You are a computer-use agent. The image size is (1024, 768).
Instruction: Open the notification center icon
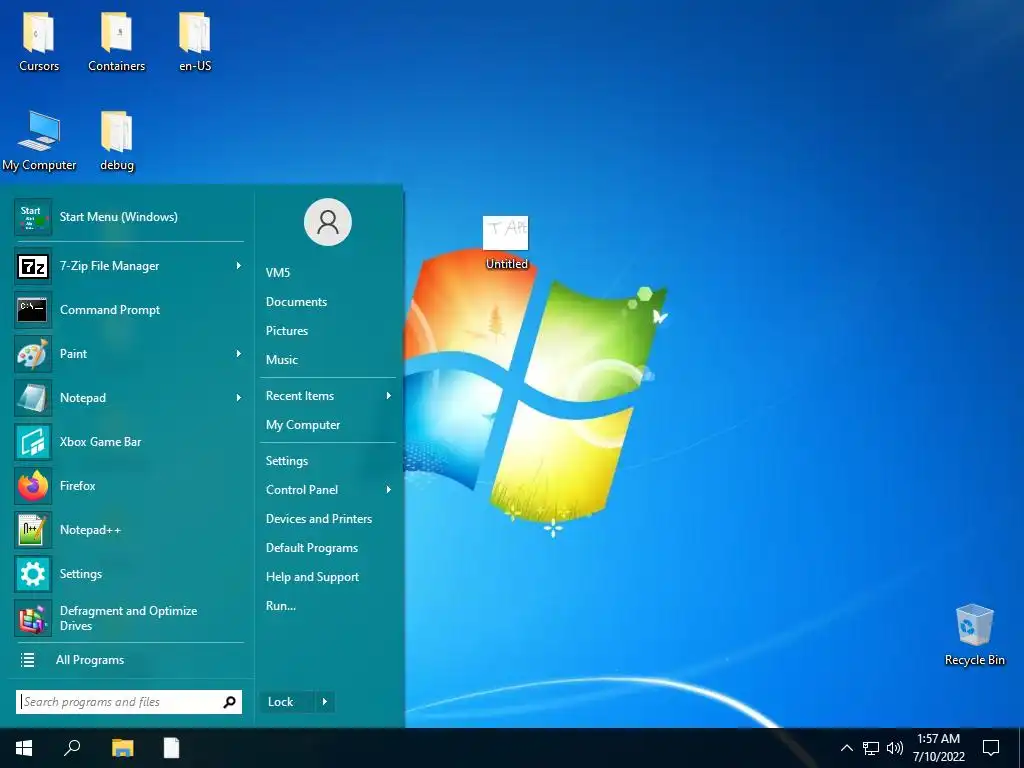coord(991,748)
